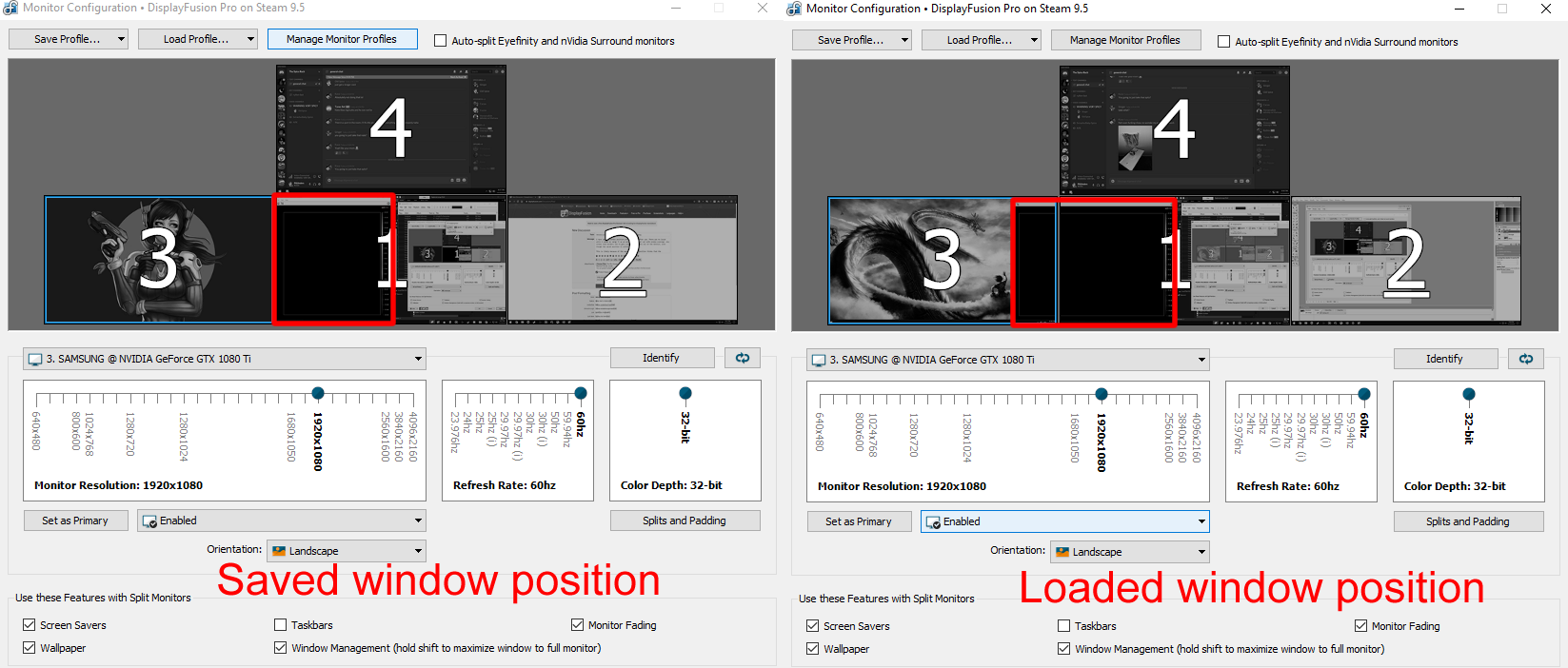Check the Taskbars option in right window
Screen dimensions: 1568x668
(1064, 626)
